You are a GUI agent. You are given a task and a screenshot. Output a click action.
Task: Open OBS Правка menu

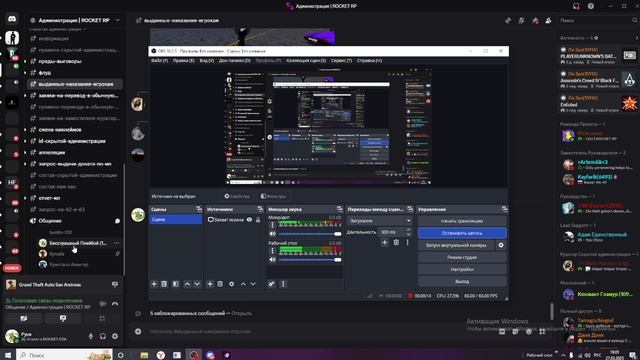(x=183, y=60)
